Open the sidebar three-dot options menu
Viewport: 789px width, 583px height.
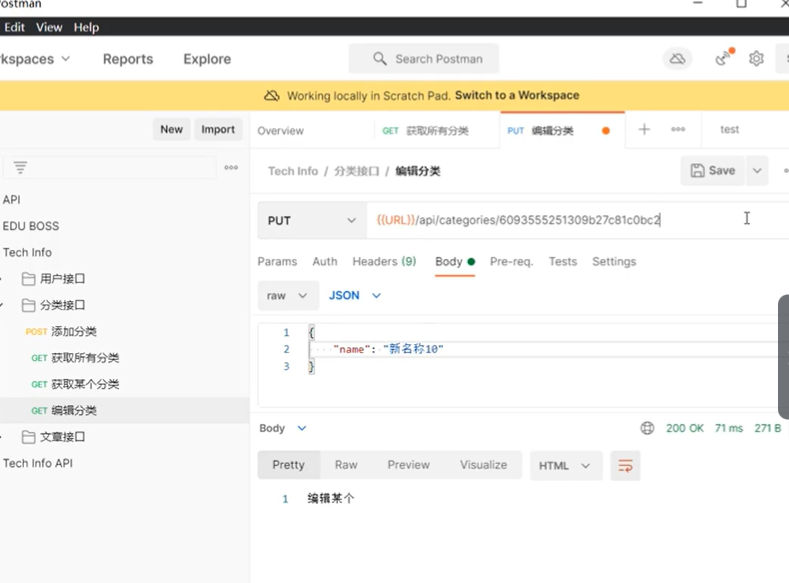pyautogui.click(x=231, y=168)
